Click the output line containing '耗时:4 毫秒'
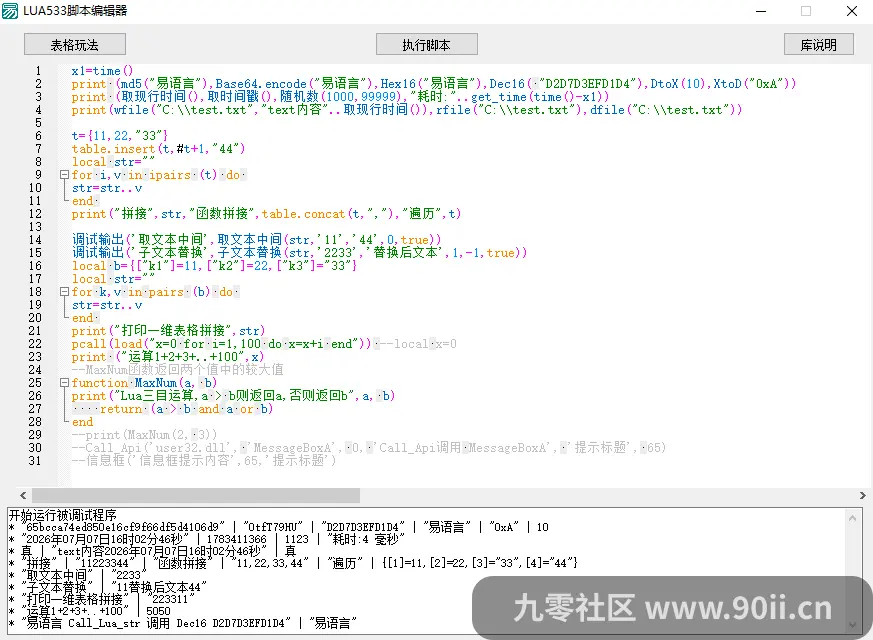 point(207,539)
